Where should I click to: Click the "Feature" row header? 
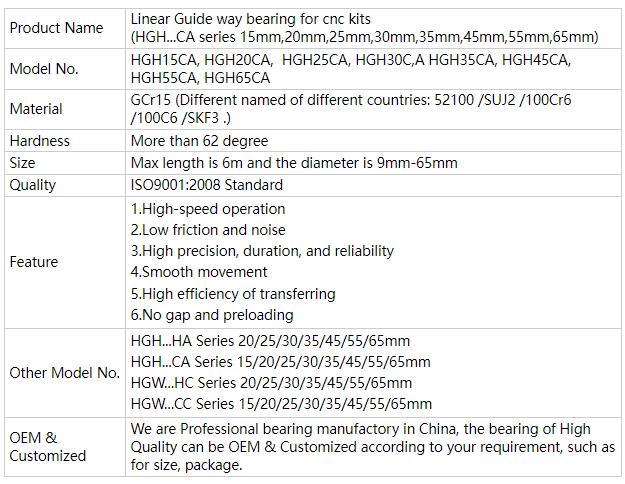[x=34, y=262]
